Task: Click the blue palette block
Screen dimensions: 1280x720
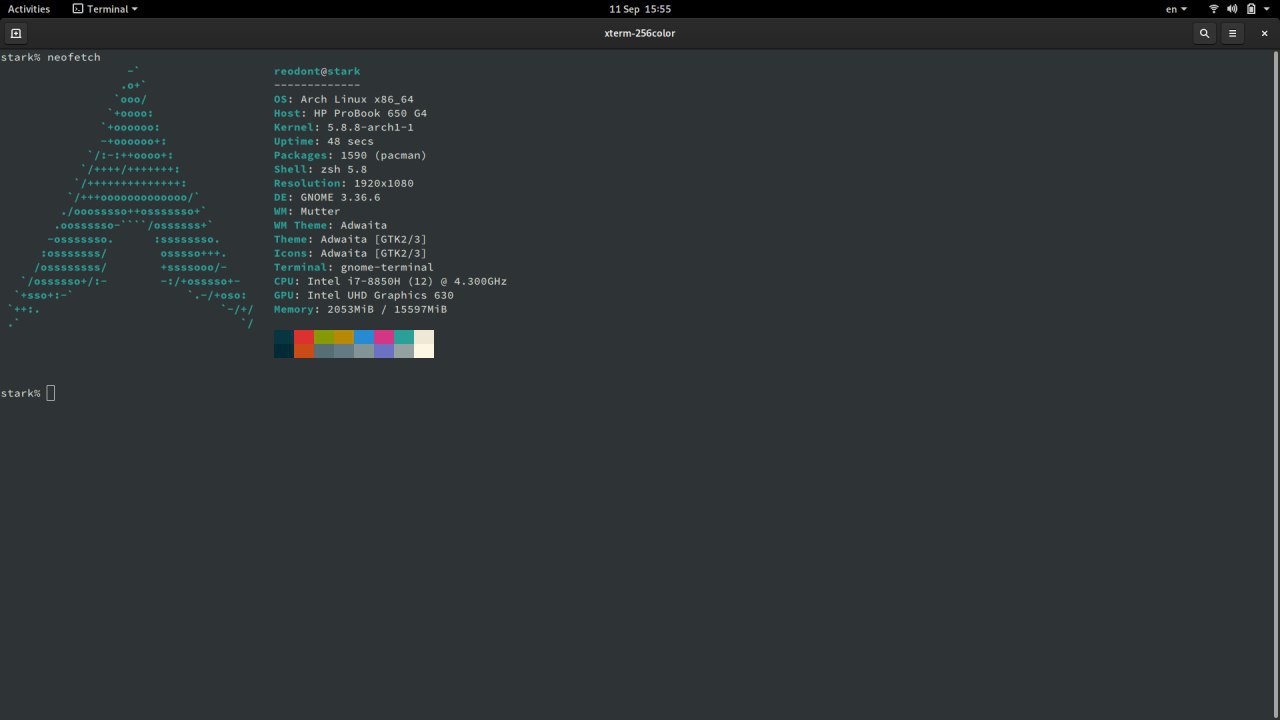Action: tap(364, 337)
